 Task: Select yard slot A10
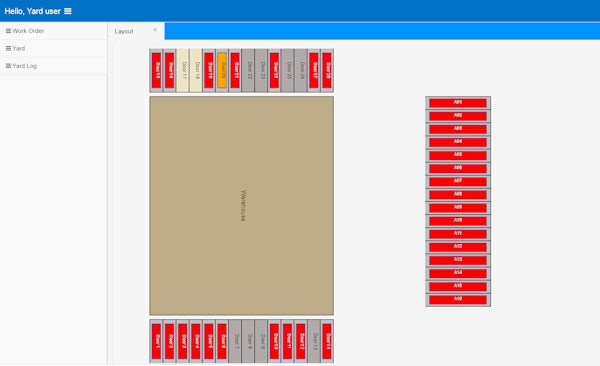[458, 221]
